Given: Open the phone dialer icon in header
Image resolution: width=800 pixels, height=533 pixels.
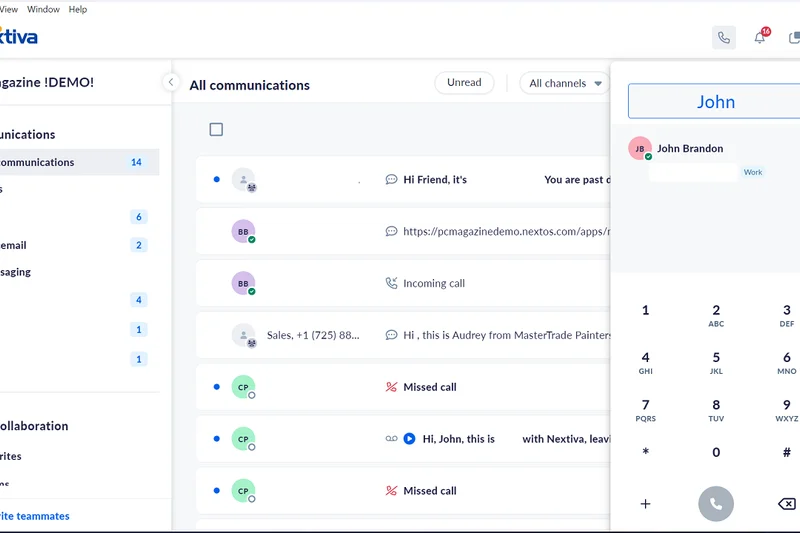Looking at the screenshot, I should tap(724, 38).
